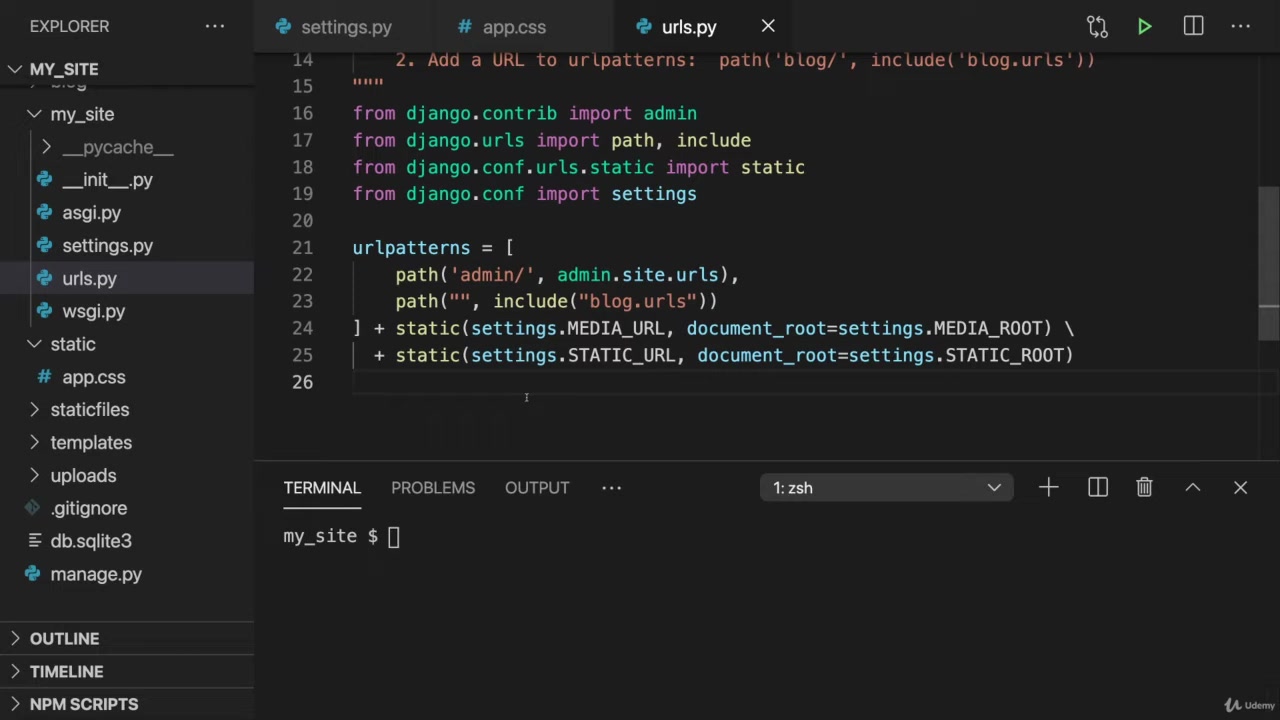Open editor More Actions ellipsis menu
This screenshot has width=1280, height=720.
[1240, 27]
